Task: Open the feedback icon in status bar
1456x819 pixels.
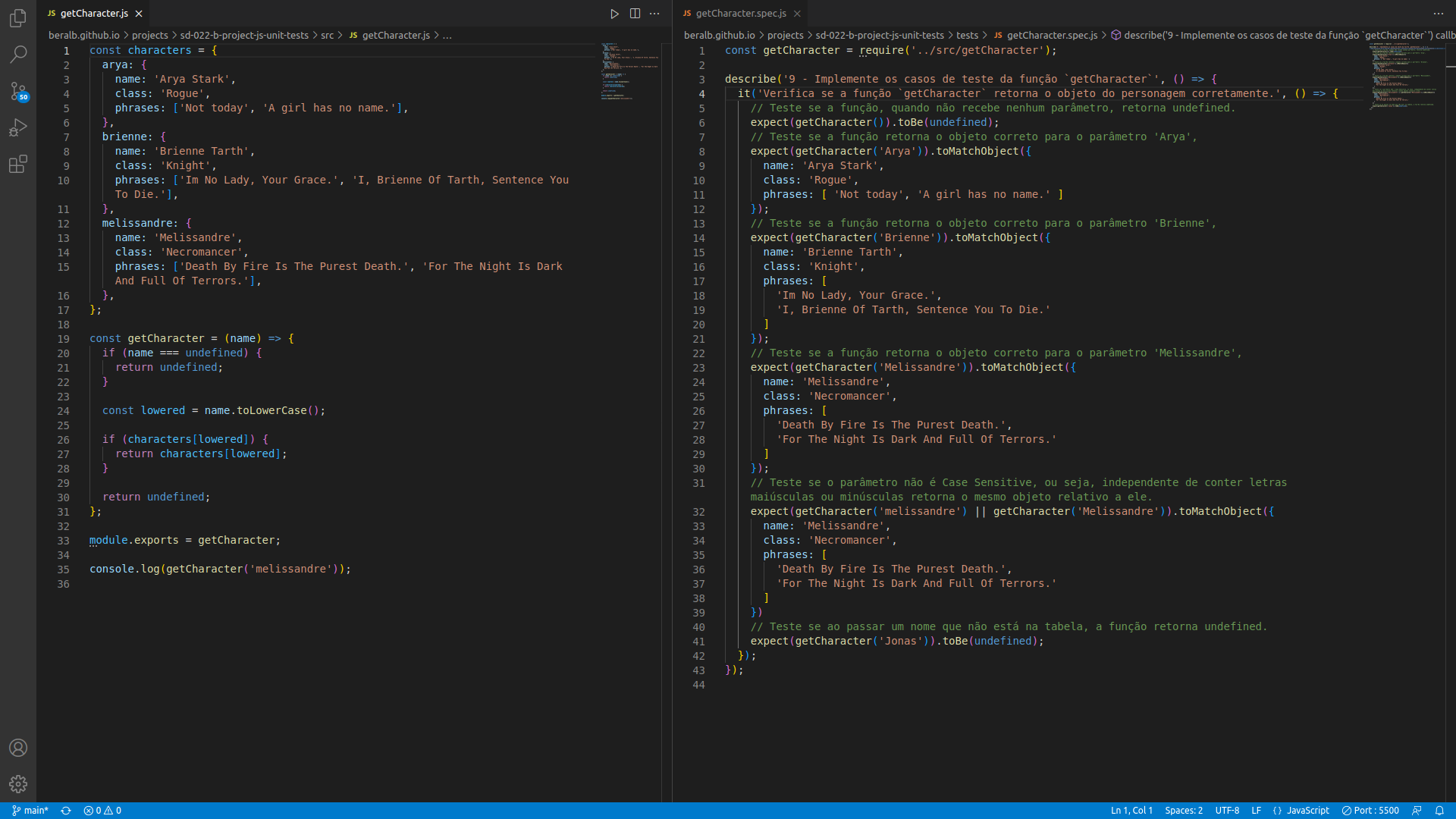Action: tap(1417, 811)
